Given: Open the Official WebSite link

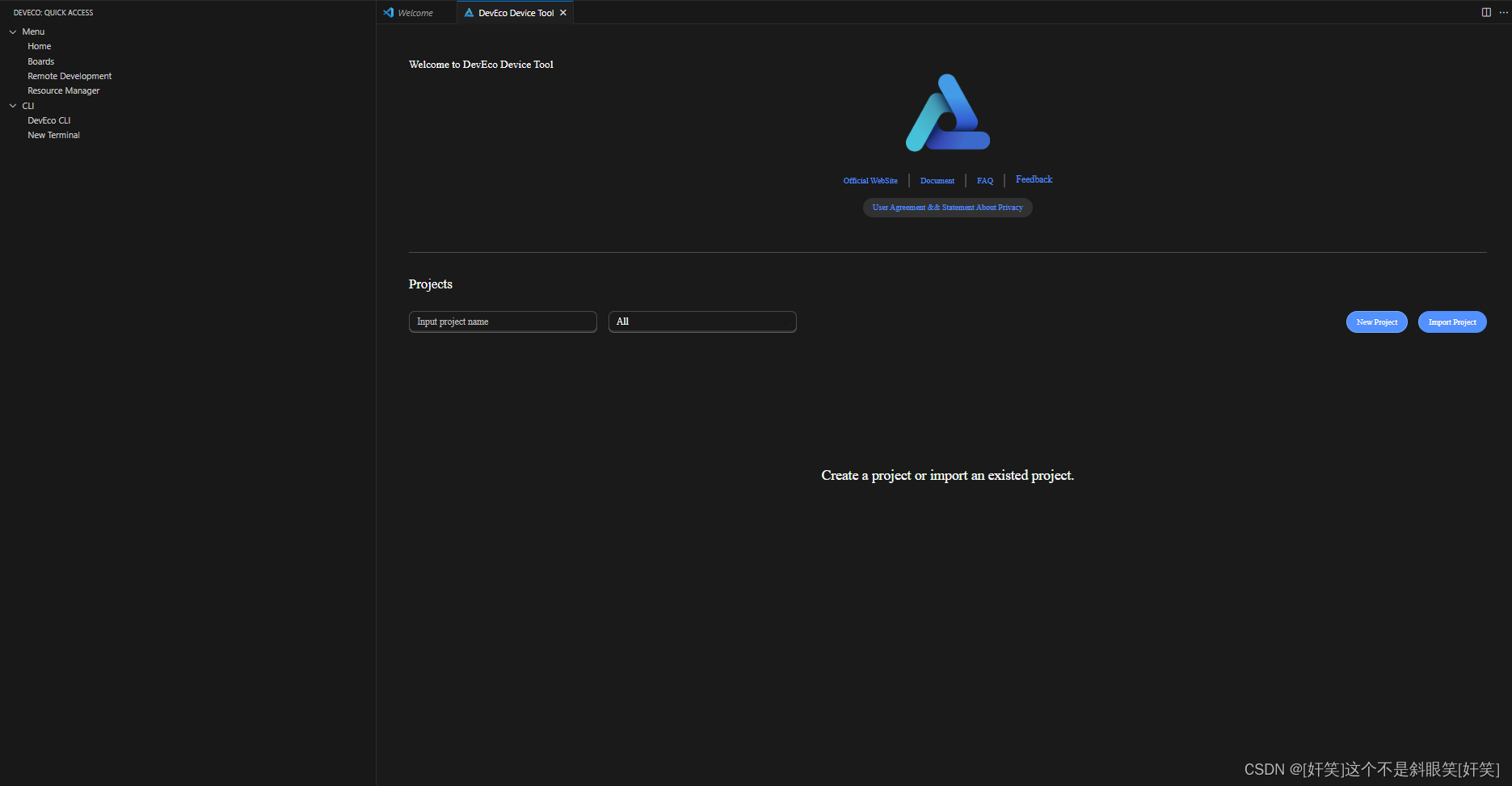Looking at the screenshot, I should (x=870, y=181).
